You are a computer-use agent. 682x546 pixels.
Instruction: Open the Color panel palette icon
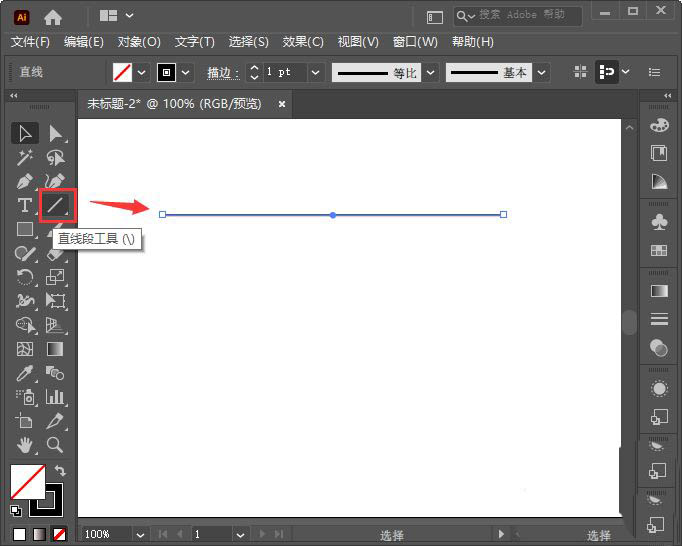[659, 126]
